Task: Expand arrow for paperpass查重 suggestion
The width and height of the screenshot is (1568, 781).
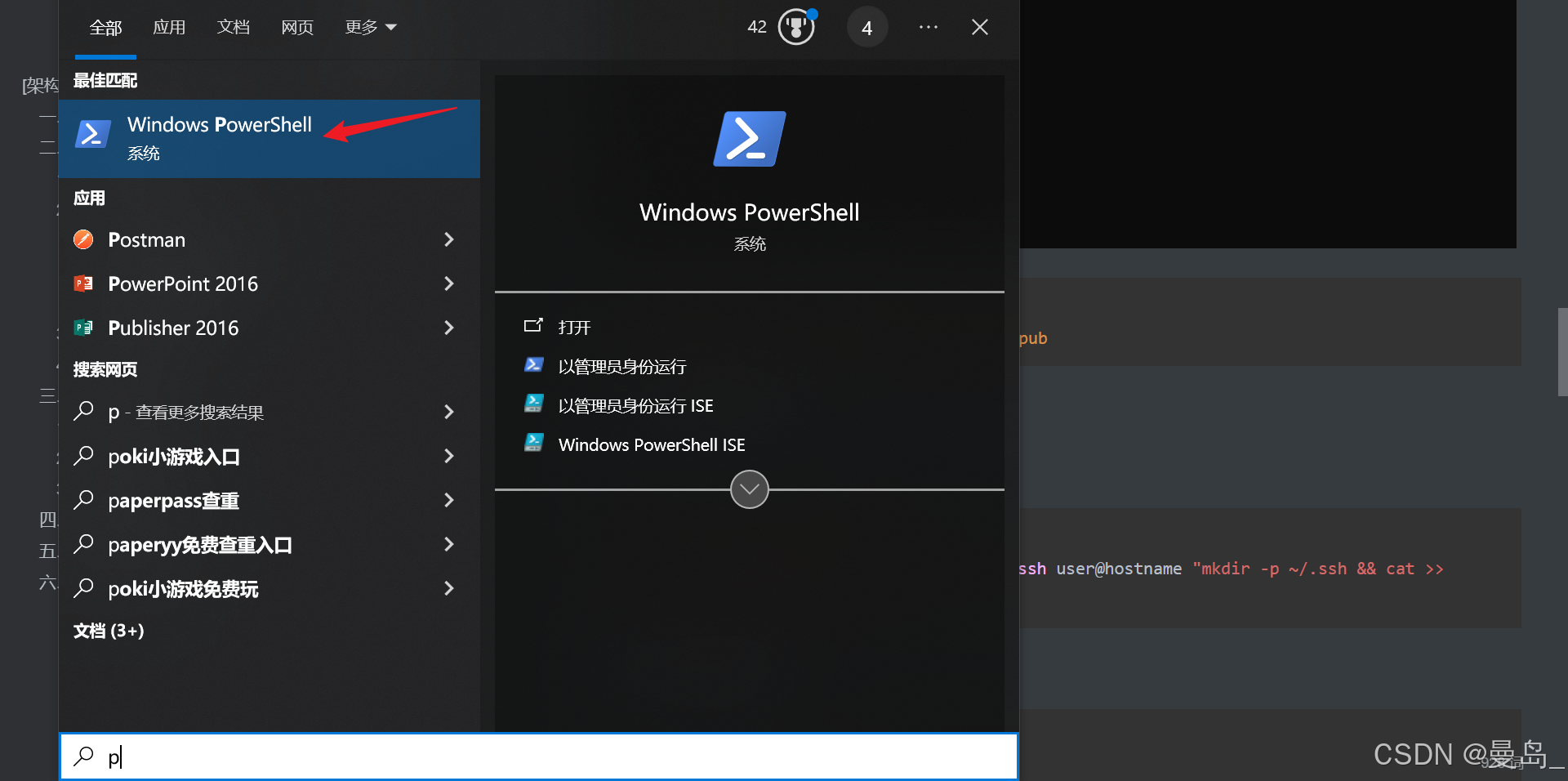Action: tap(448, 500)
